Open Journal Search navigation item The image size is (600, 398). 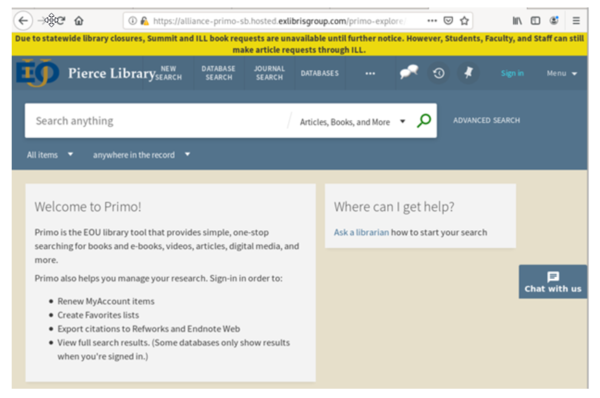pyautogui.click(x=269, y=73)
